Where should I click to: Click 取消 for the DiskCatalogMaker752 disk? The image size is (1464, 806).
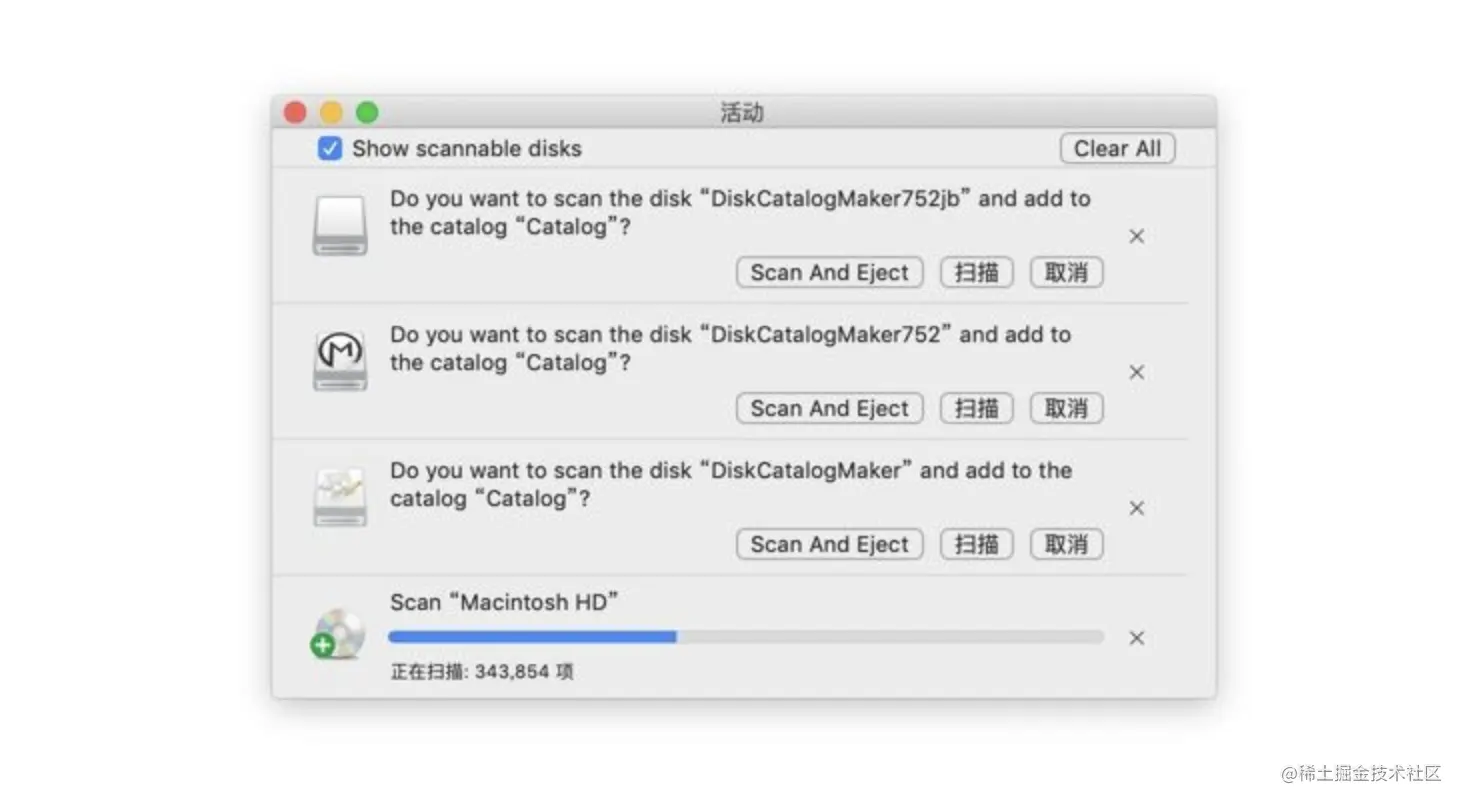click(1066, 409)
